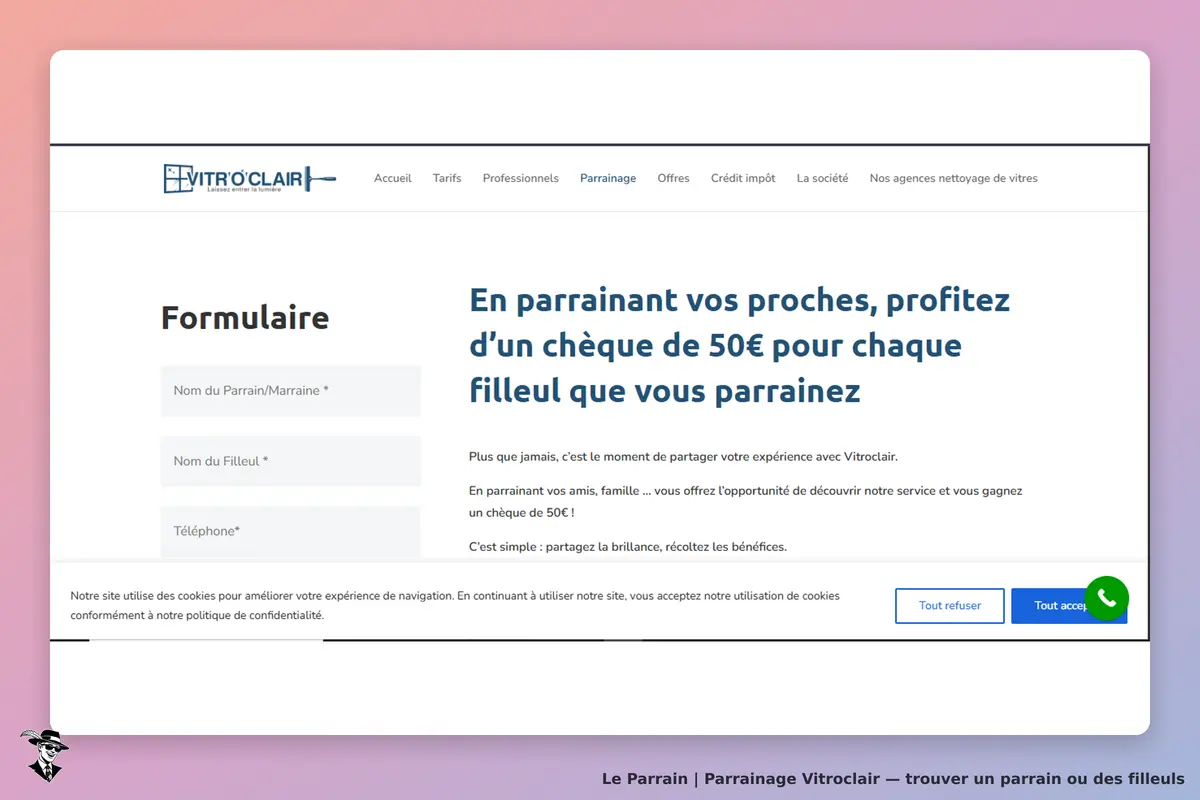The height and width of the screenshot is (800, 1200).
Task: Select the Parrainage menu item
Action: [x=608, y=178]
